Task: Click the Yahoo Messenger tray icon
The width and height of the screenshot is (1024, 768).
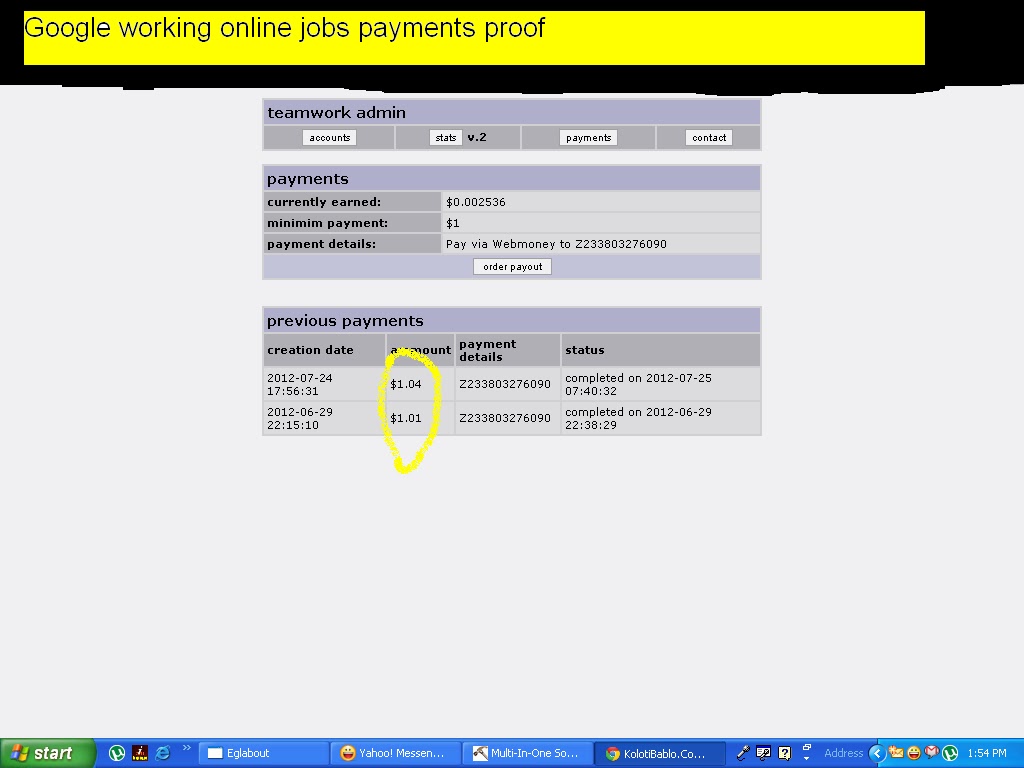Action: point(914,753)
